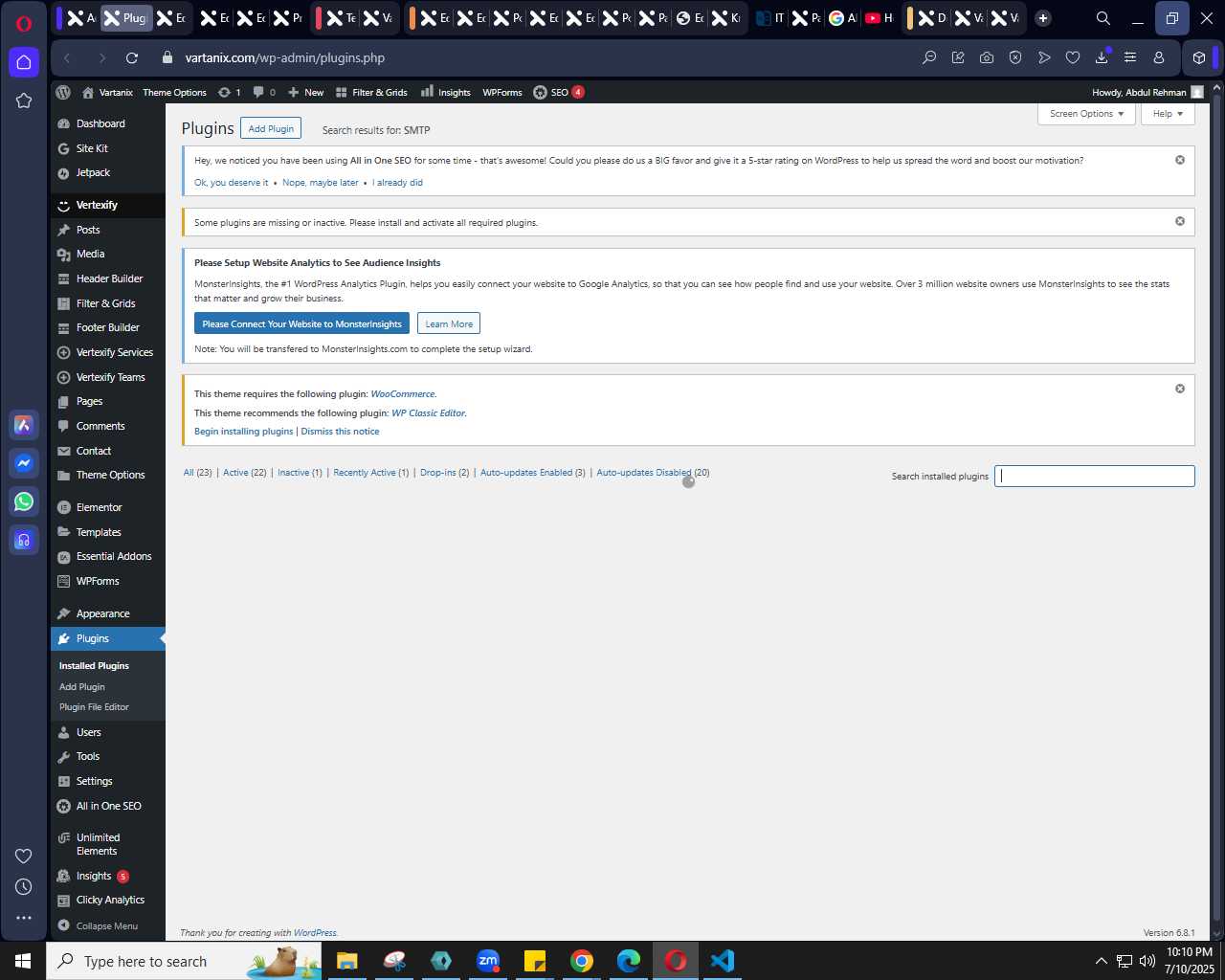The height and width of the screenshot is (980, 1225).
Task: Dismiss the WooCommerce required plugin notice
Action: pyautogui.click(x=1180, y=389)
